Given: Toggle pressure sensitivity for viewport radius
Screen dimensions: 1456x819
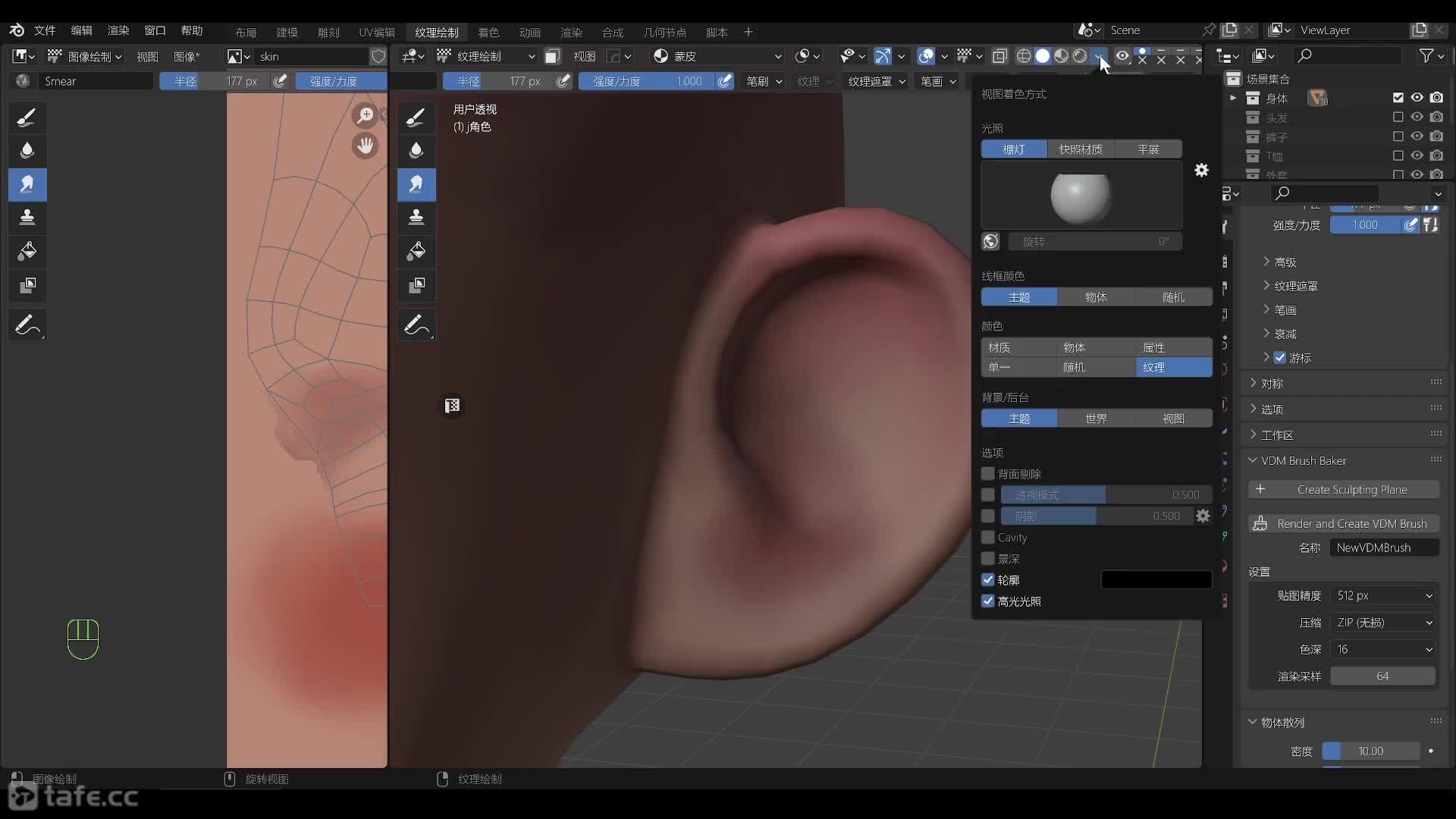Looking at the screenshot, I should tap(563, 81).
